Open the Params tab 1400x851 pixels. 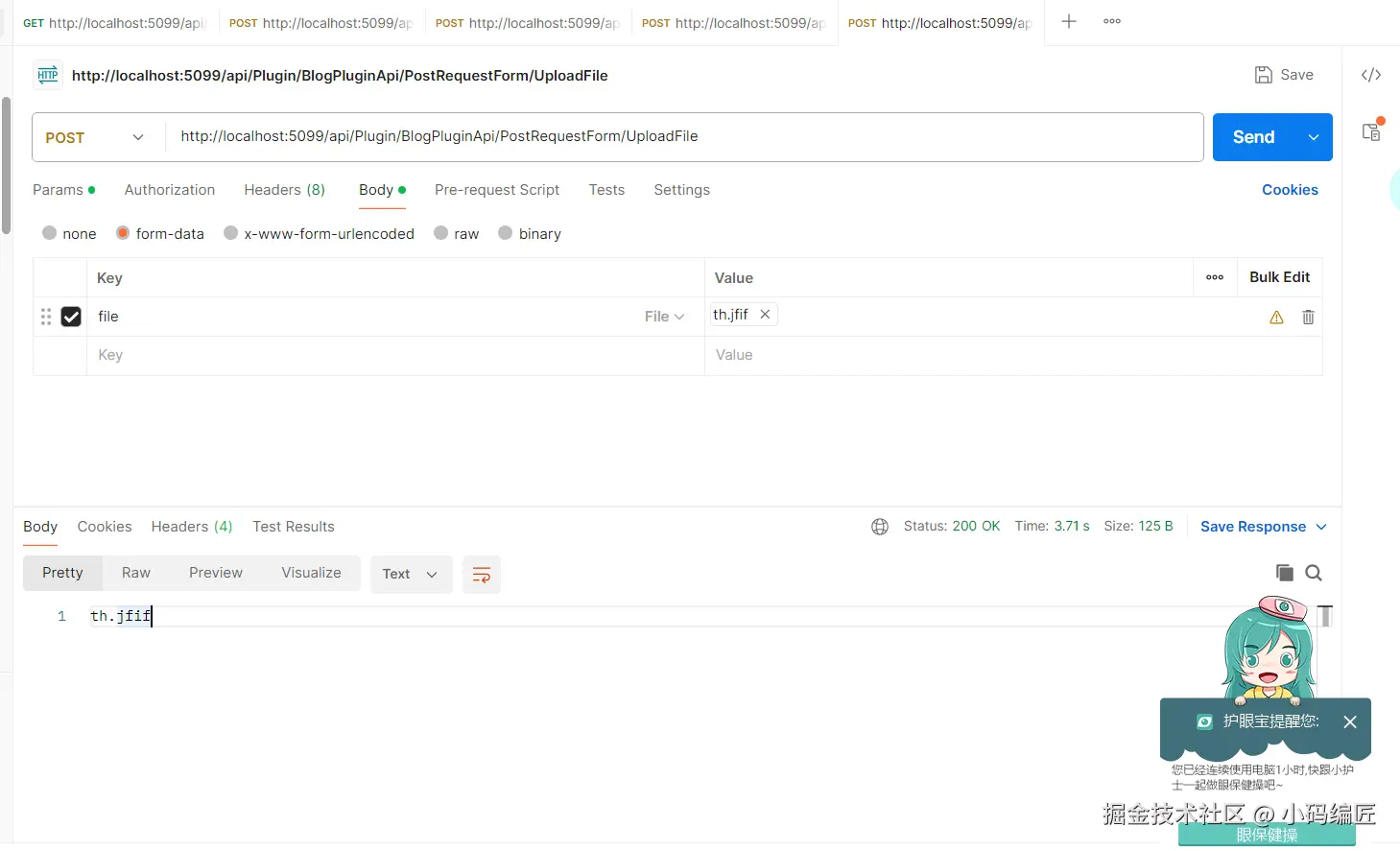63,190
